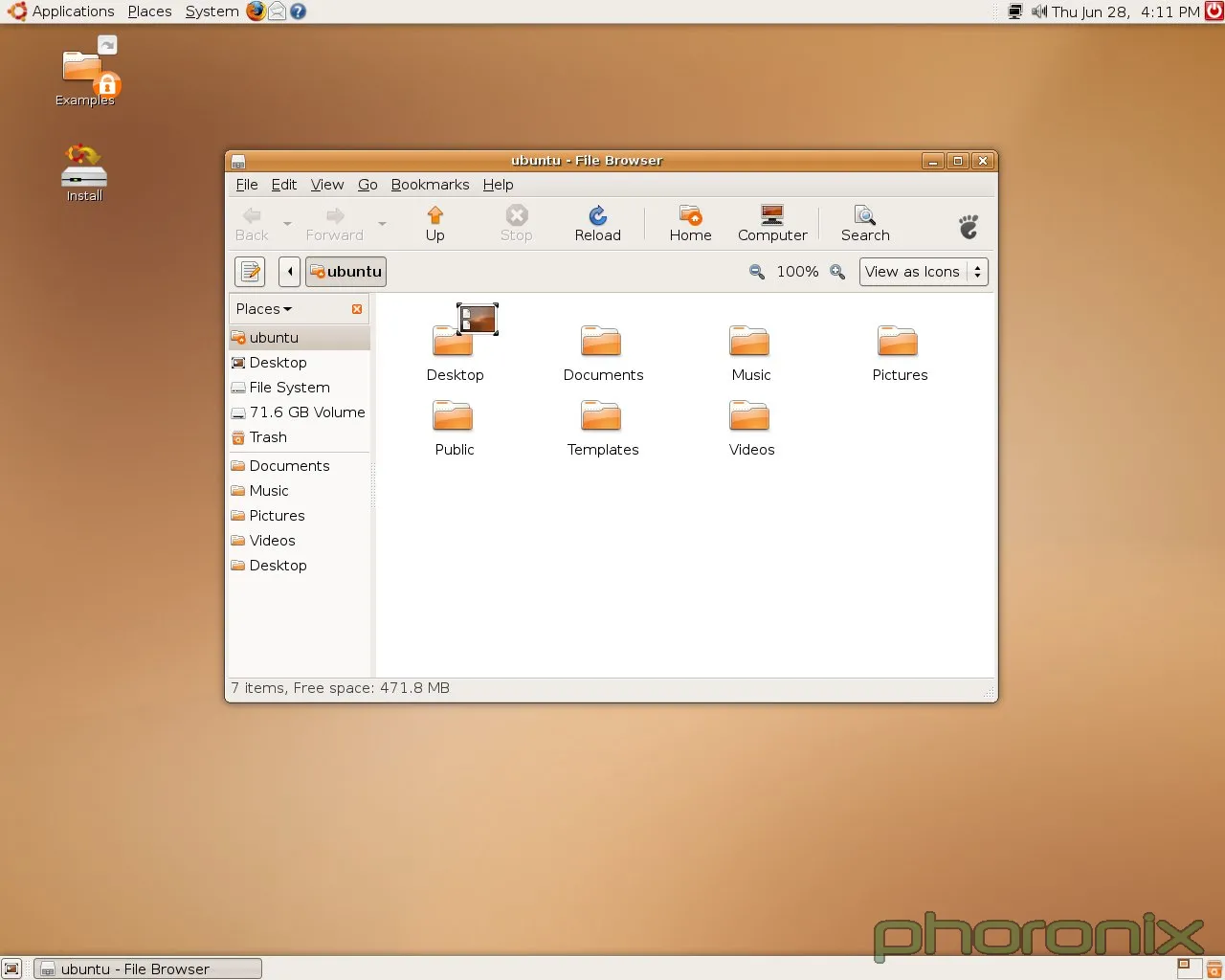Open the 71.6 GB Volume
This screenshot has width=1225, height=980.
pyautogui.click(x=299, y=412)
